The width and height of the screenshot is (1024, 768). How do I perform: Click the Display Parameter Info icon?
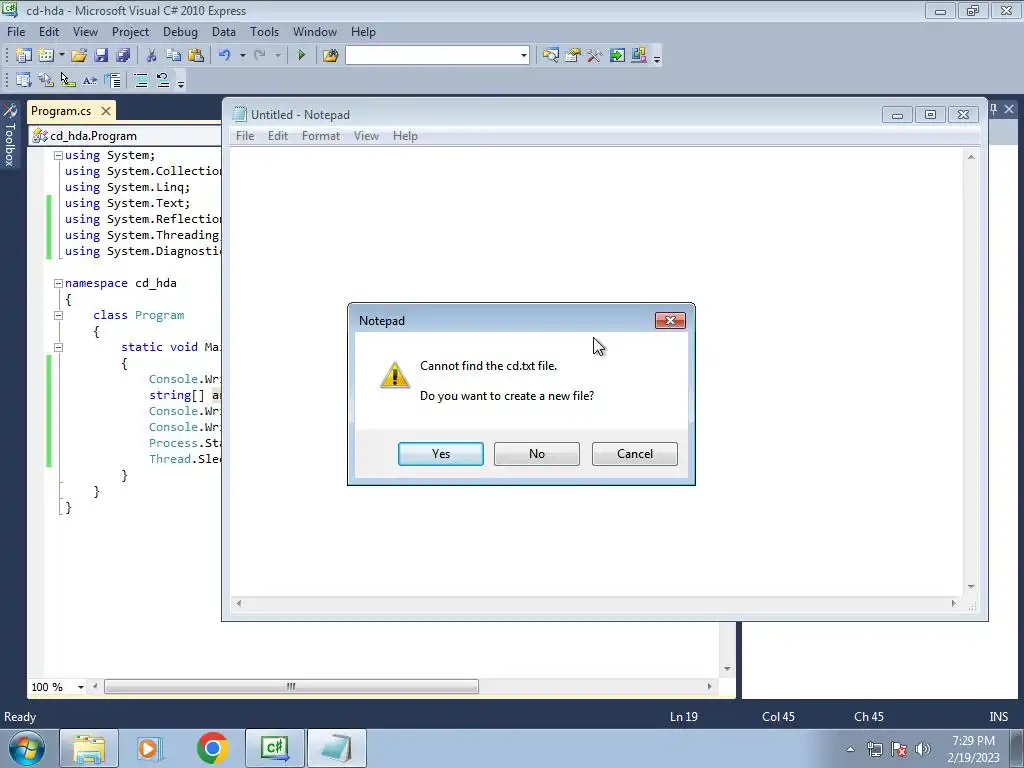[46, 80]
